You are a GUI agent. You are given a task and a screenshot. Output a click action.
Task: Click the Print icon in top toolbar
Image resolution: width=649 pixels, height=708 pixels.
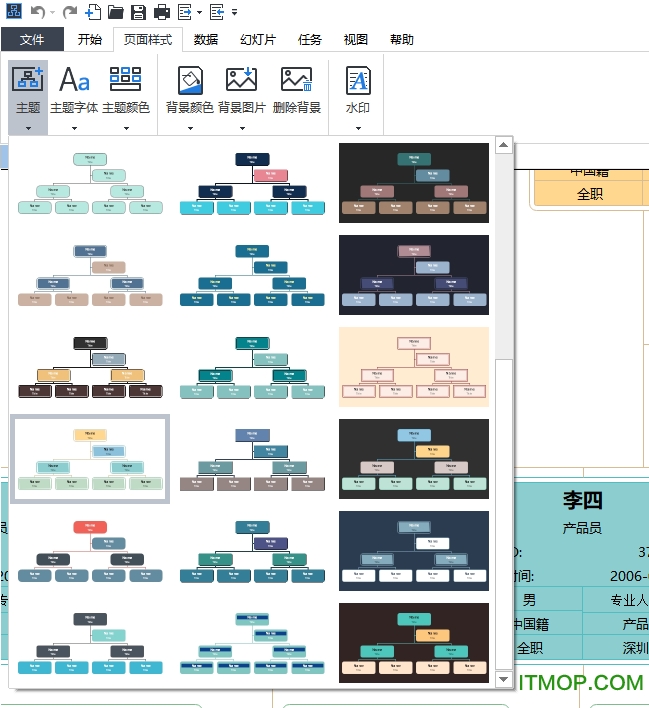click(161, 12)
